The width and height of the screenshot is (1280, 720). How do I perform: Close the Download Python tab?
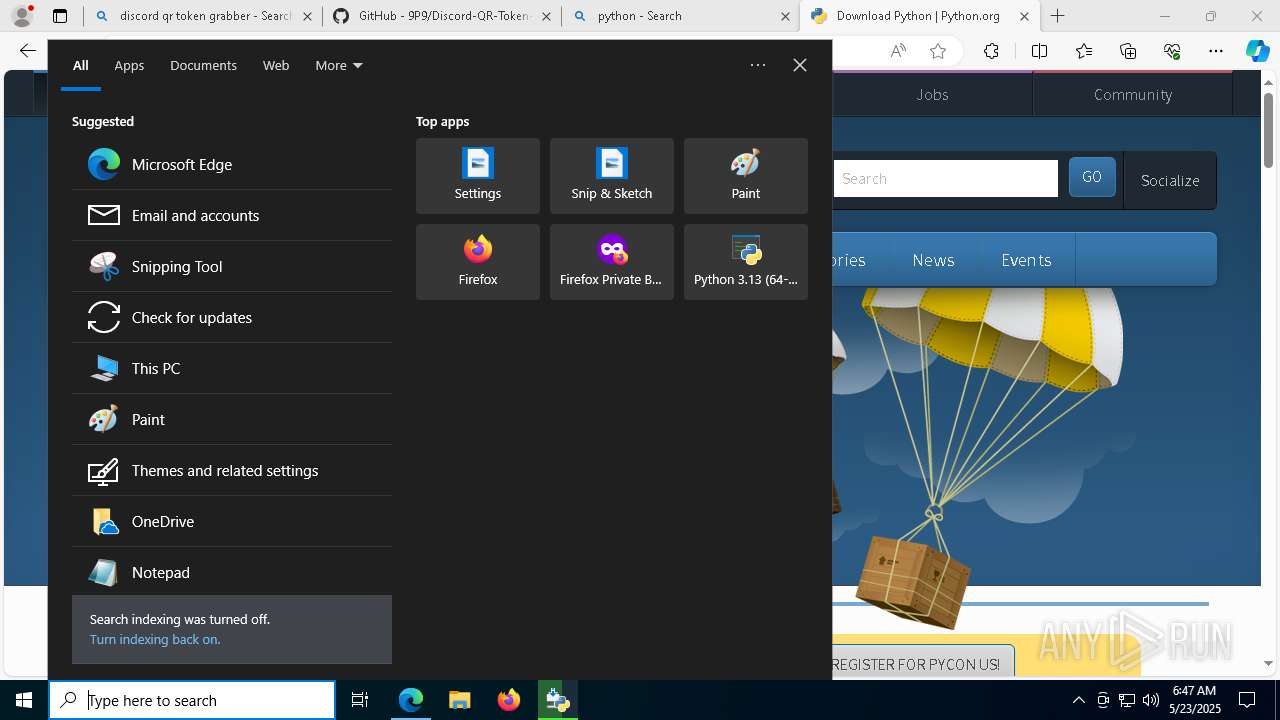pos(1024,16)
